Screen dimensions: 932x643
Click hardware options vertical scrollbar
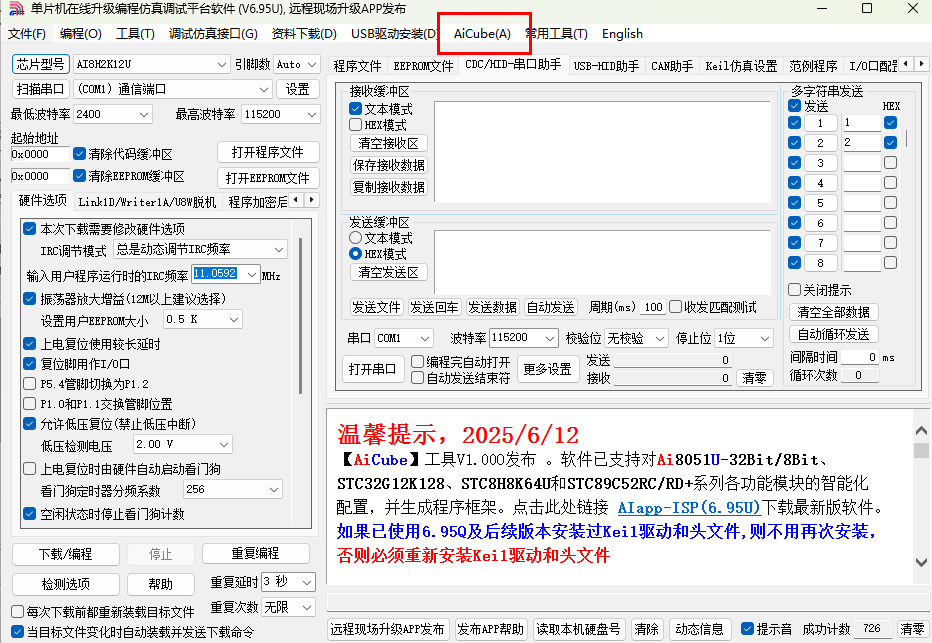click(x=300, y=316)
